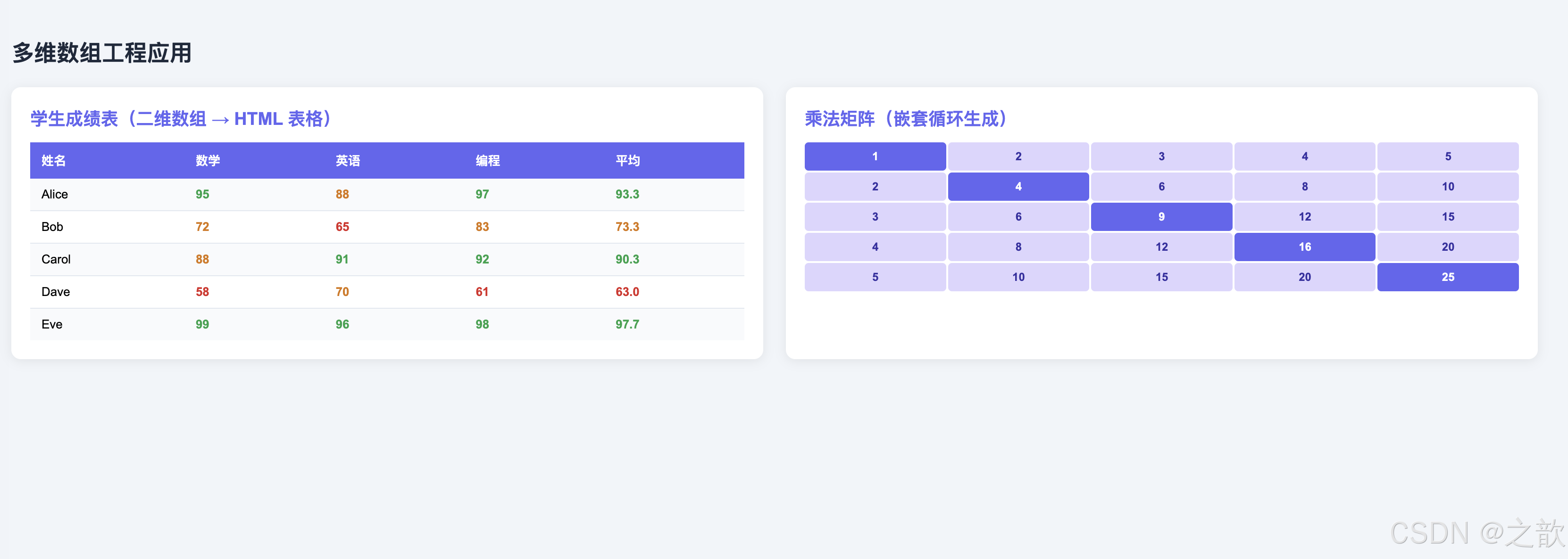The height and width of the screenshot is (559, 1568).
Task: Click Dave's programming score 61
Action: tap(482, 292)
